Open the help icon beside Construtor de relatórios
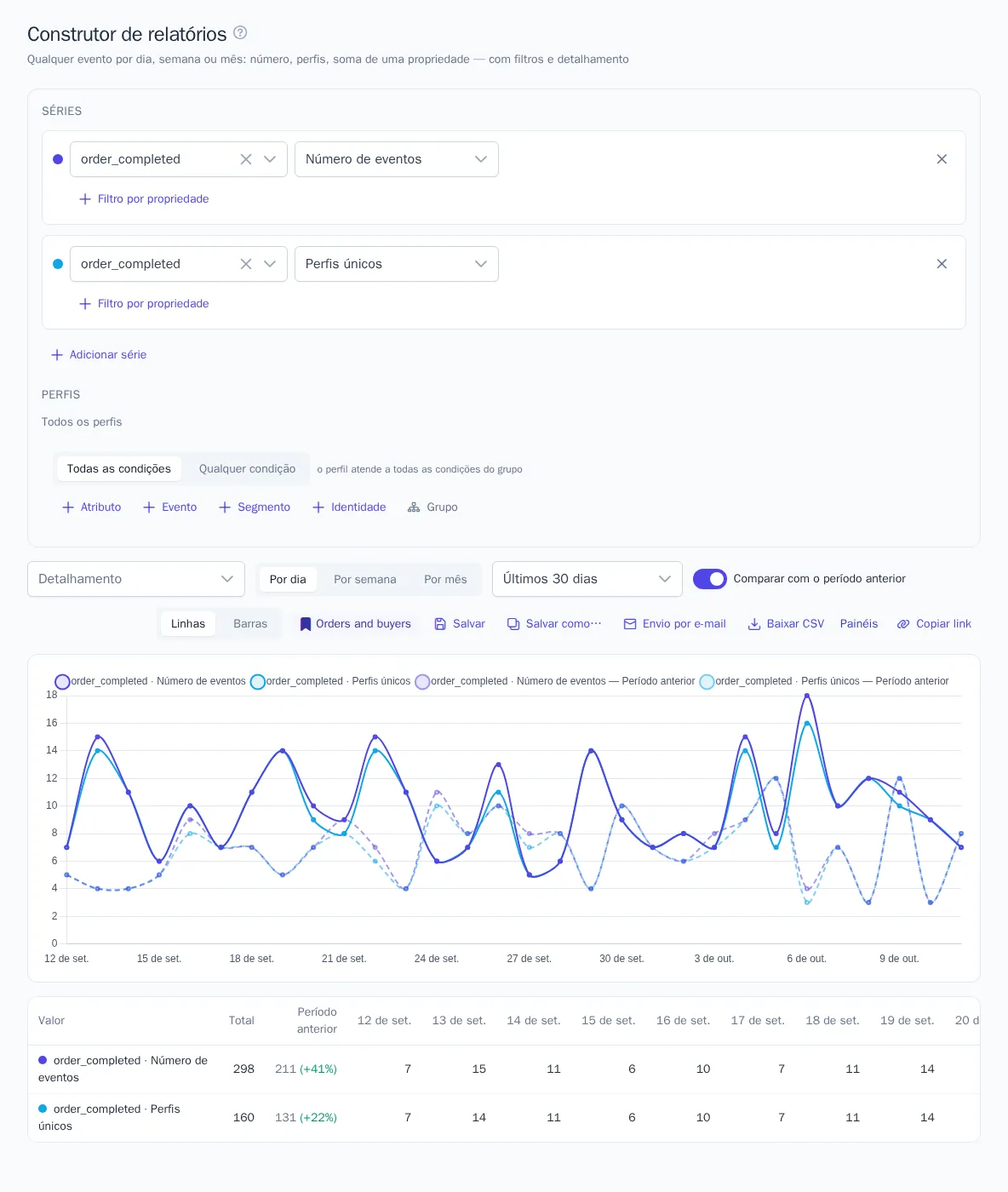 (x=240, y=33)
